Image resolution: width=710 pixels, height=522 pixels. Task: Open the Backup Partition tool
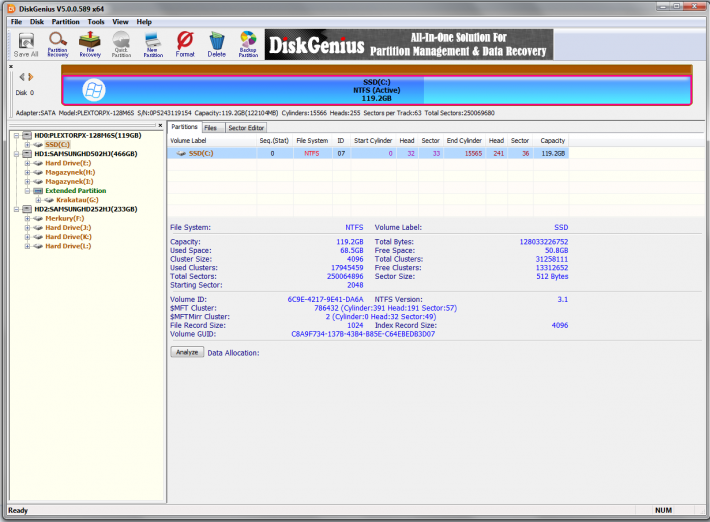coord(248,45)
